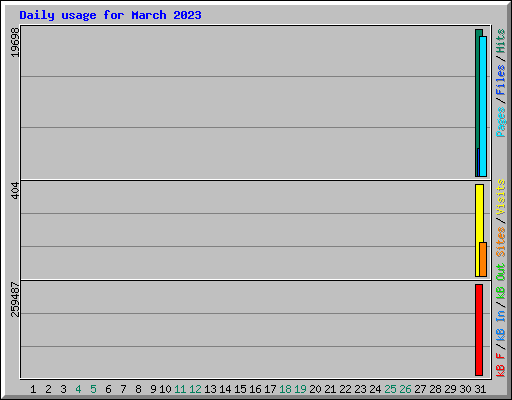The height and width of the screenshot is (400, 512).
Task: Click the orange Sites bar
Action: [483, 259]
